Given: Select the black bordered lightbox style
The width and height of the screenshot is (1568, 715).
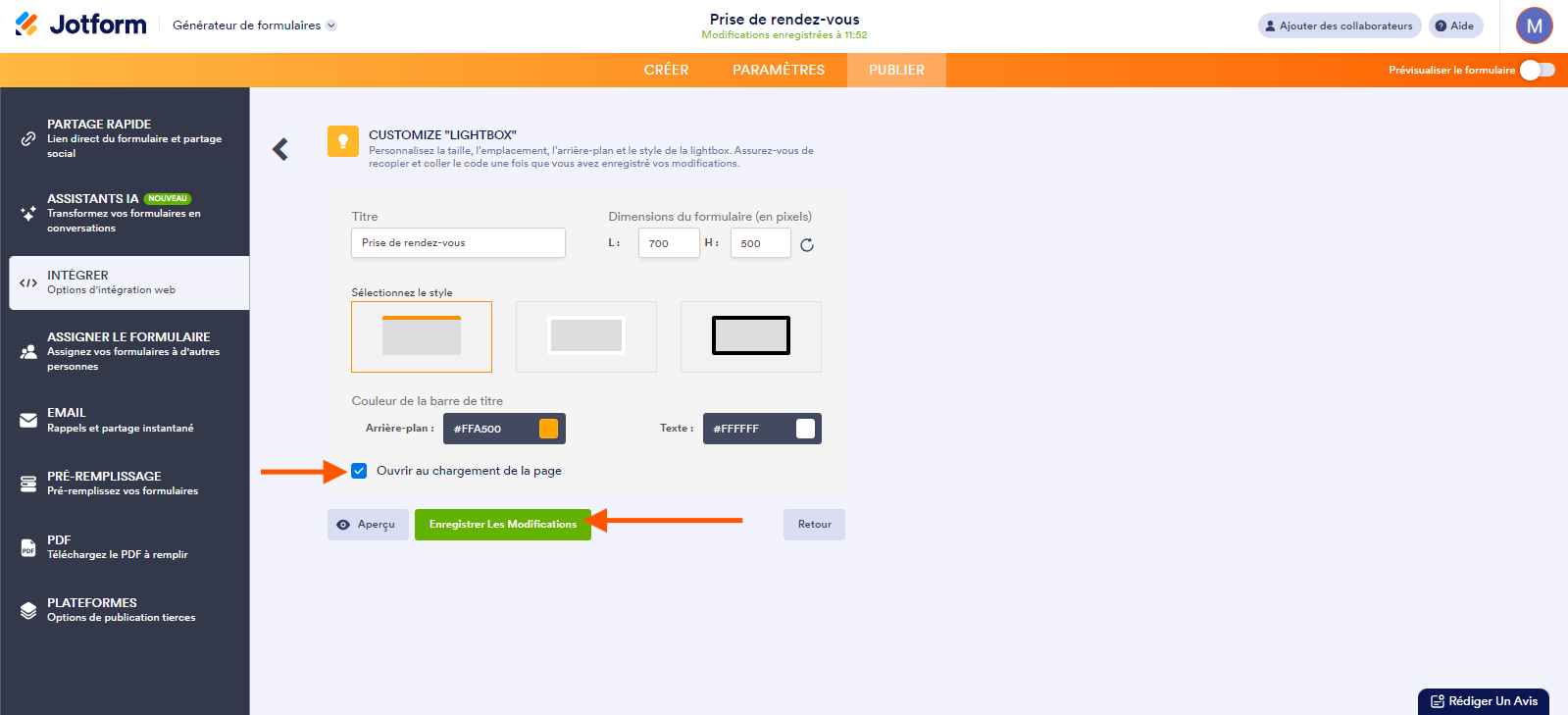Looking at the screenshot, I should (x=750, y=336).
